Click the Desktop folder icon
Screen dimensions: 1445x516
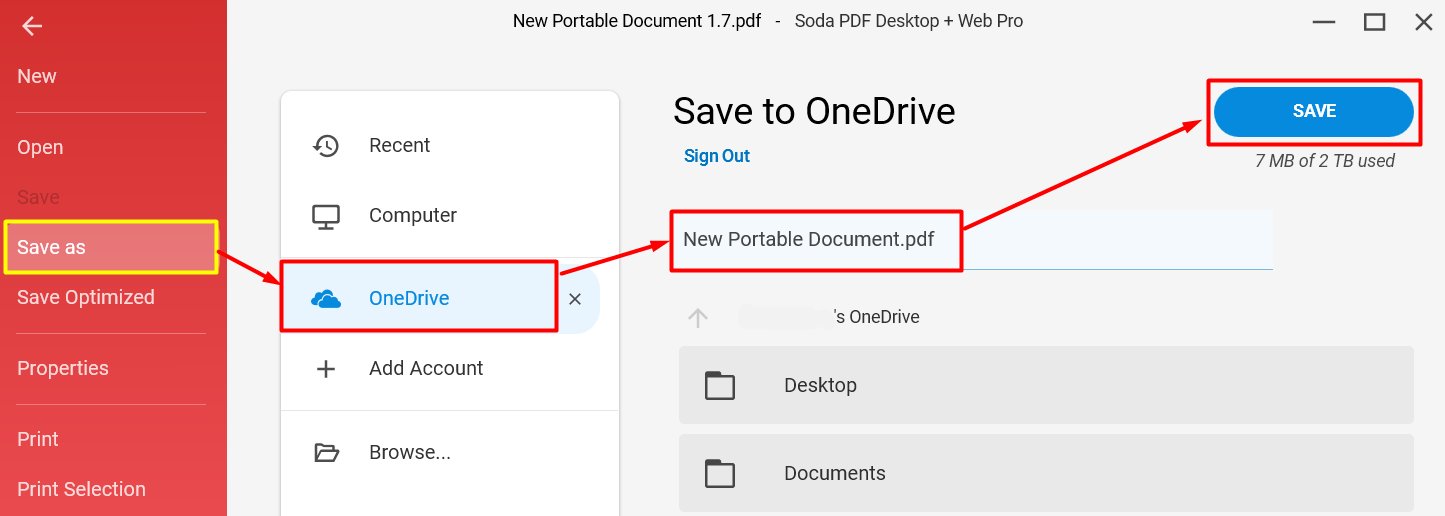coord(720,386)
